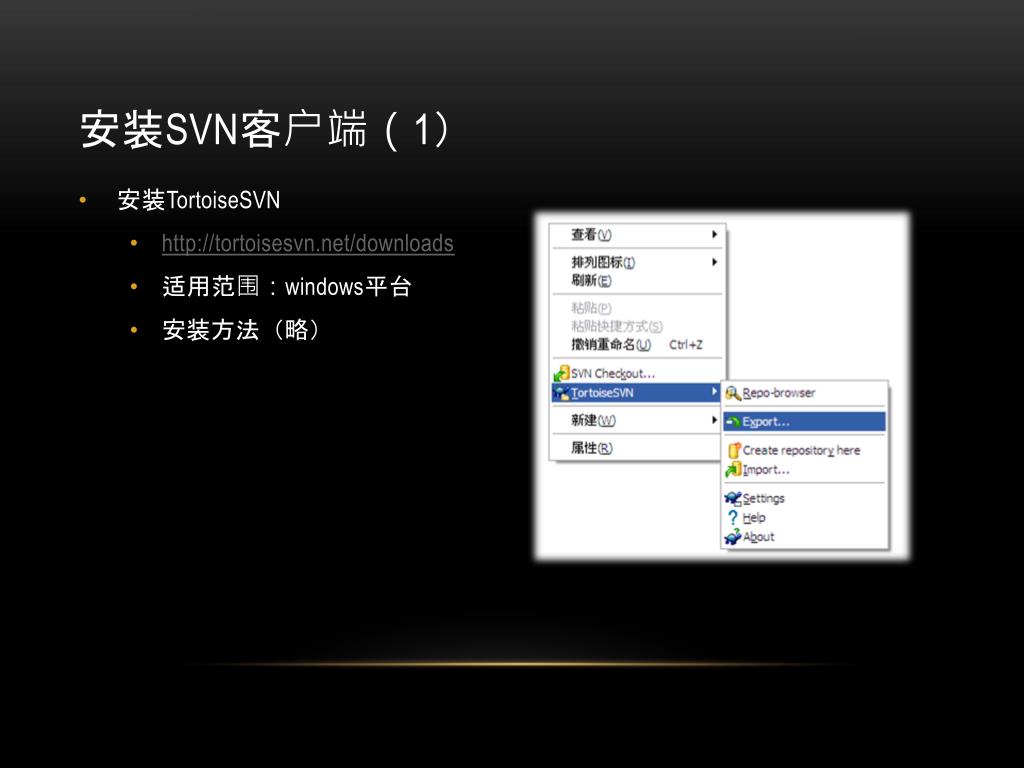Click the 安装方法（略）bullet text
Screen dimensions: 1024x768
click(x=243, y=330)
